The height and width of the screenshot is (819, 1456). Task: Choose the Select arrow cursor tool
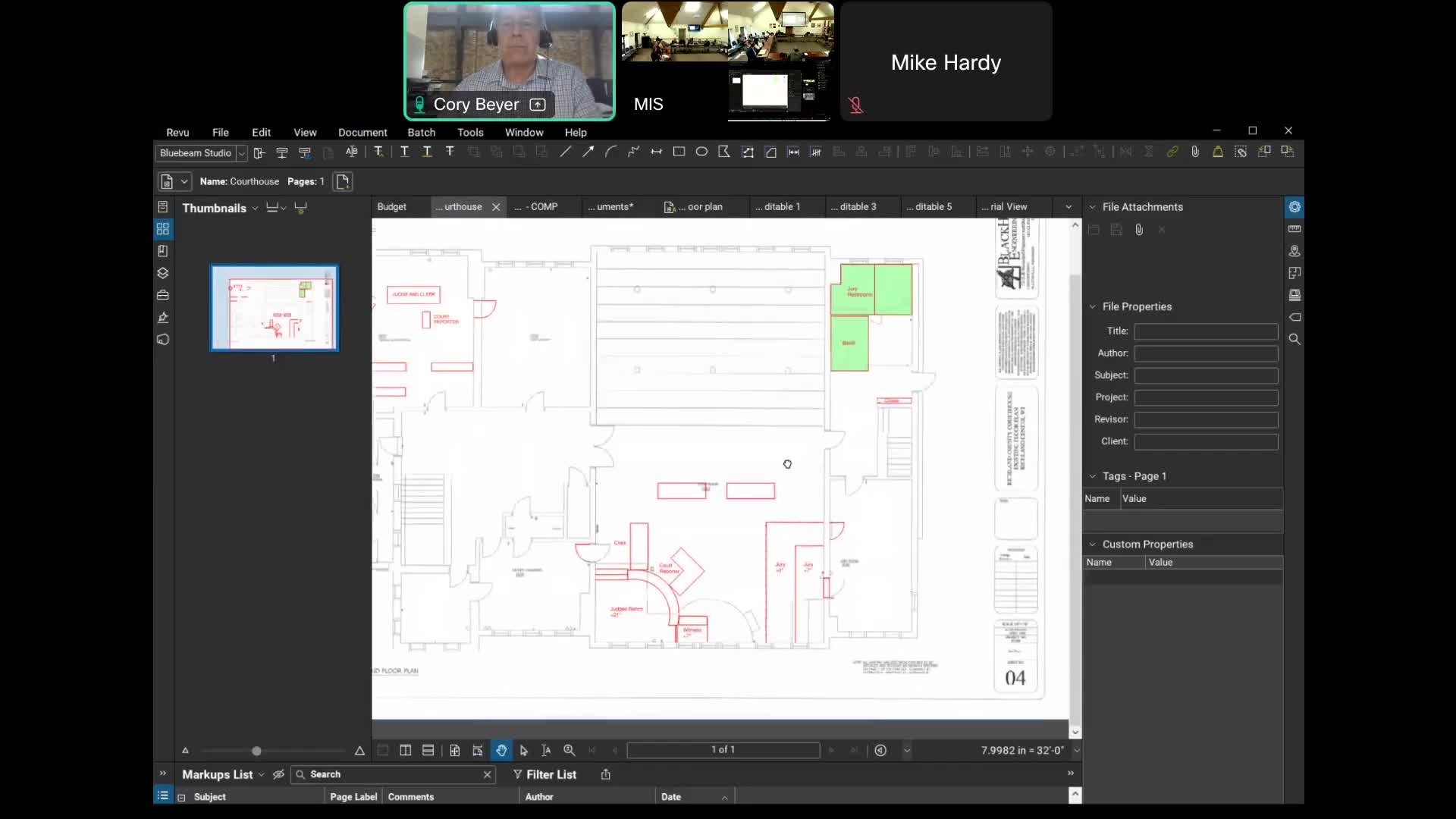pyautogui.click(x=523, y=751)
